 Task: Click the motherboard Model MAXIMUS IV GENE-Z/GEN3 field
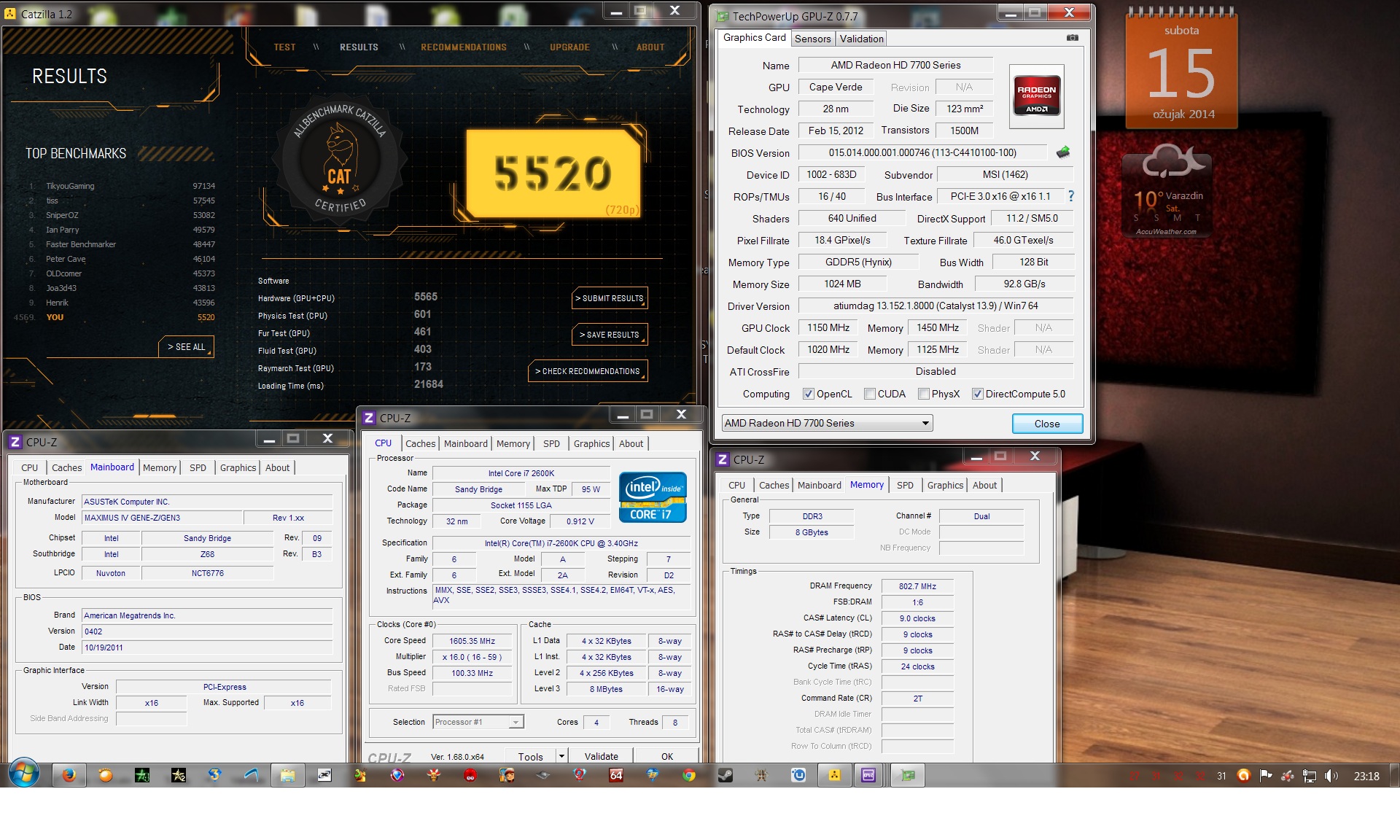[162, 518]
